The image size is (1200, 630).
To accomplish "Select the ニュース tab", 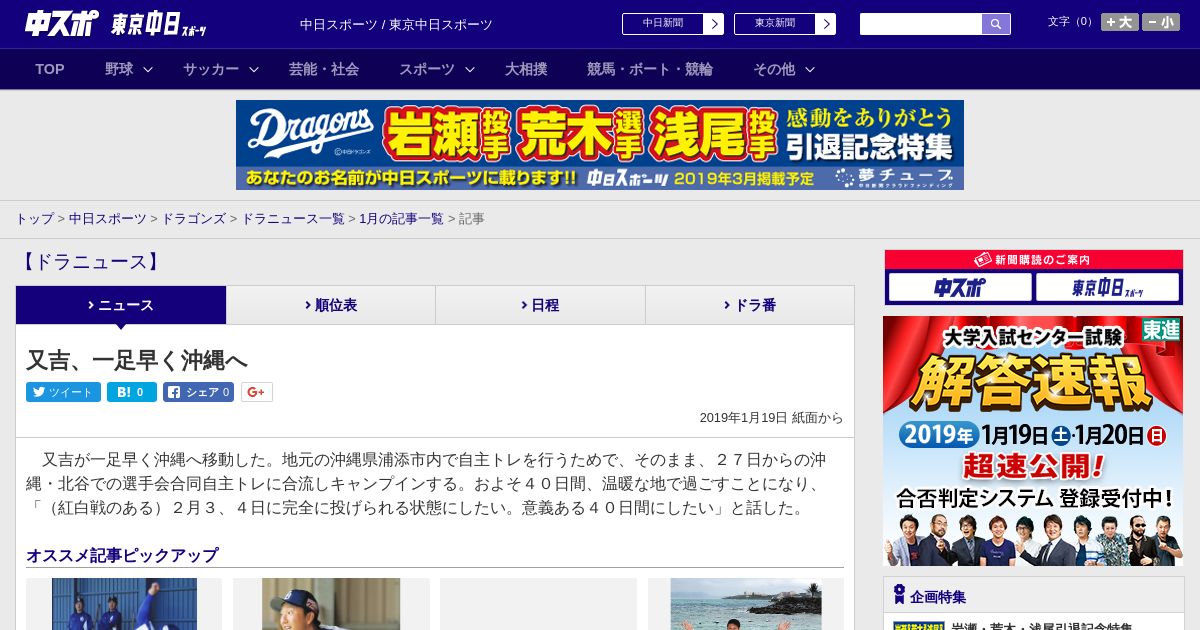I will (x=121, y=305).
